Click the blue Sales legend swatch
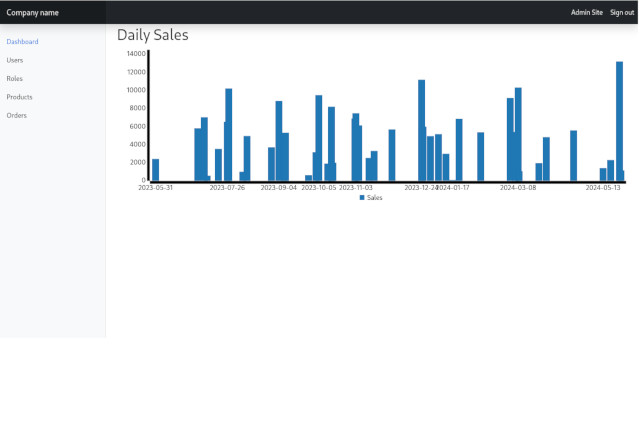This screenshot has height=422, width=640. (x=362, y=198)
